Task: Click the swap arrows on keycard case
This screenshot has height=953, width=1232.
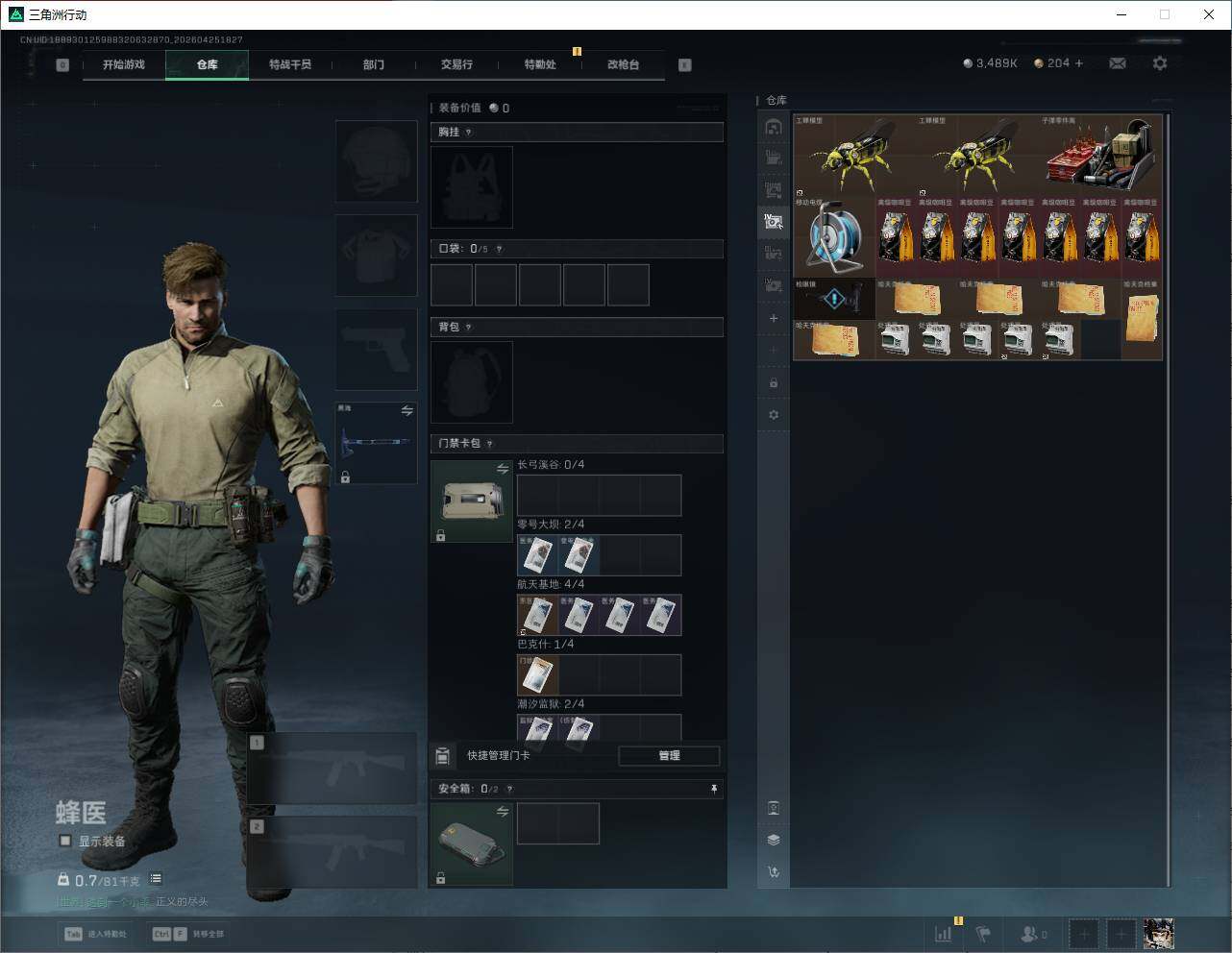Action: (503, 469)
